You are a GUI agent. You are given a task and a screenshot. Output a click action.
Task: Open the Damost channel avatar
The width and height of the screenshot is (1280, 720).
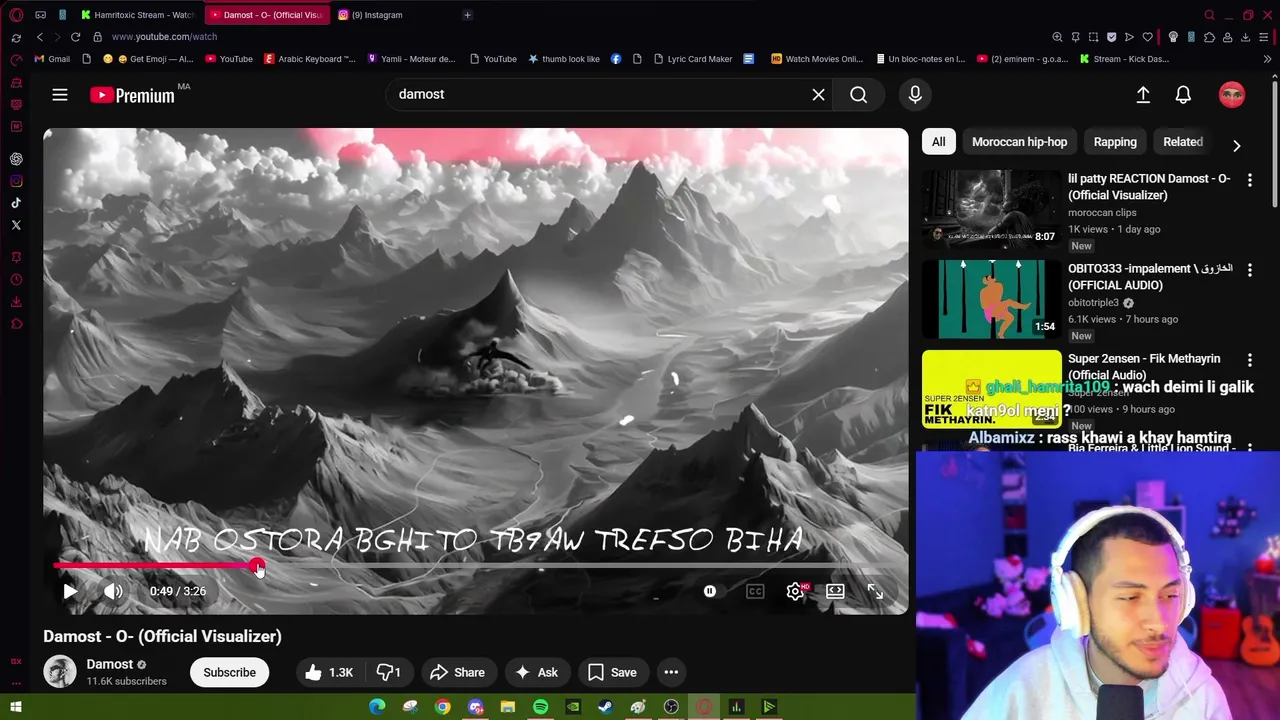click(60, 672)
